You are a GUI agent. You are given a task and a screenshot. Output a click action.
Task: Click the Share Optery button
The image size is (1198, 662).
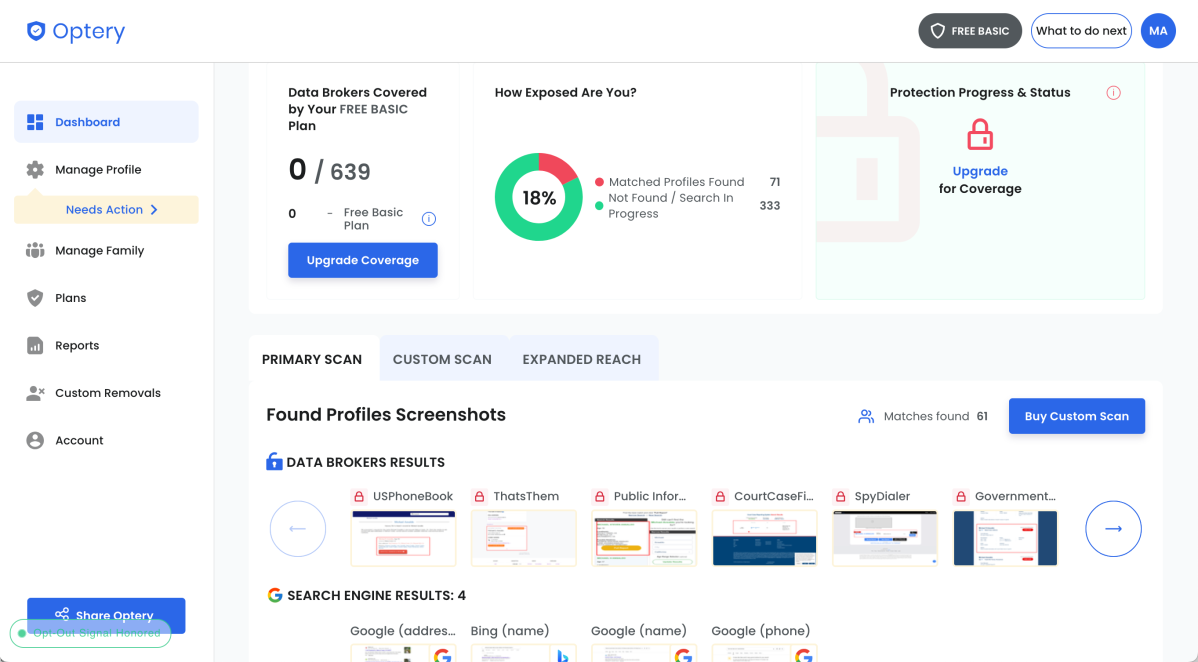[x=106, y=615]
